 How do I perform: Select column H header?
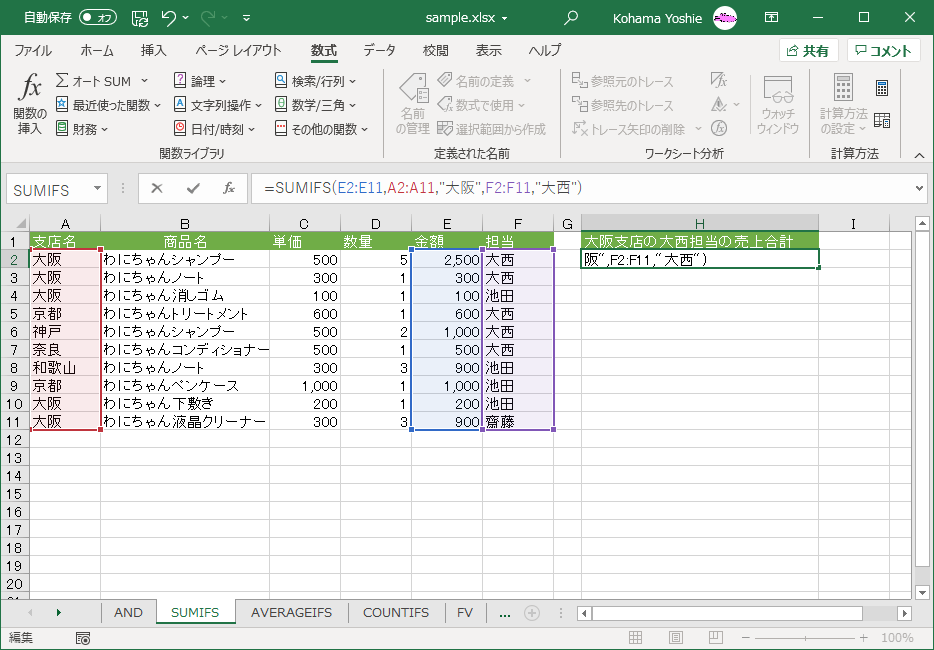coord(700,223)
